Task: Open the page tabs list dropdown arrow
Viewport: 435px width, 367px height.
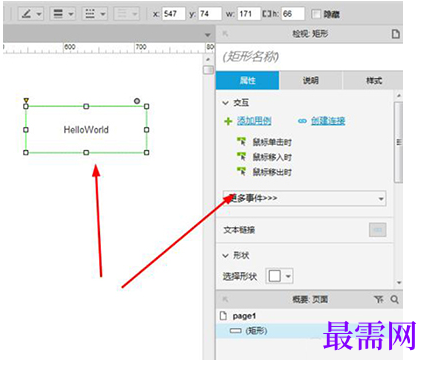Action: point(208,35)
